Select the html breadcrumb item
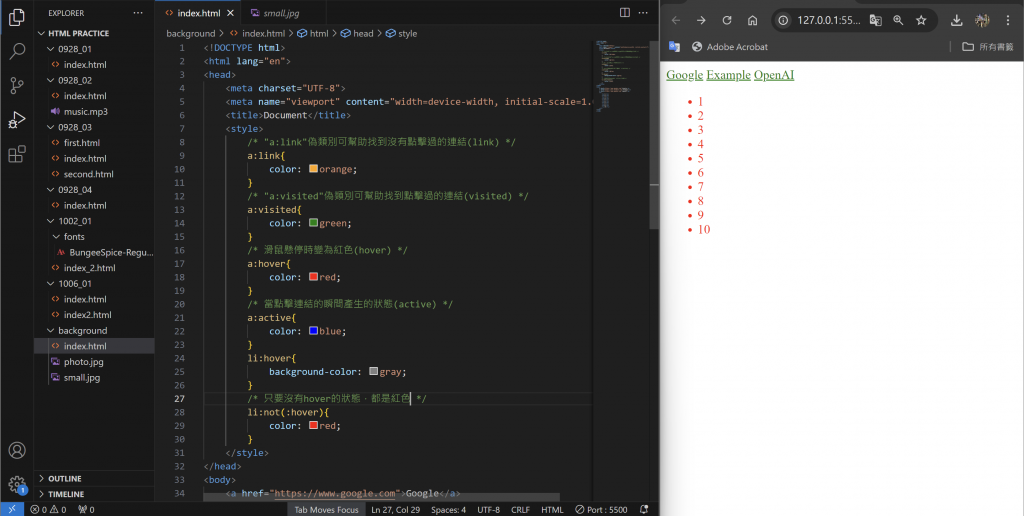The height and width of the screenshot is (516, 1024). [313, 33]
